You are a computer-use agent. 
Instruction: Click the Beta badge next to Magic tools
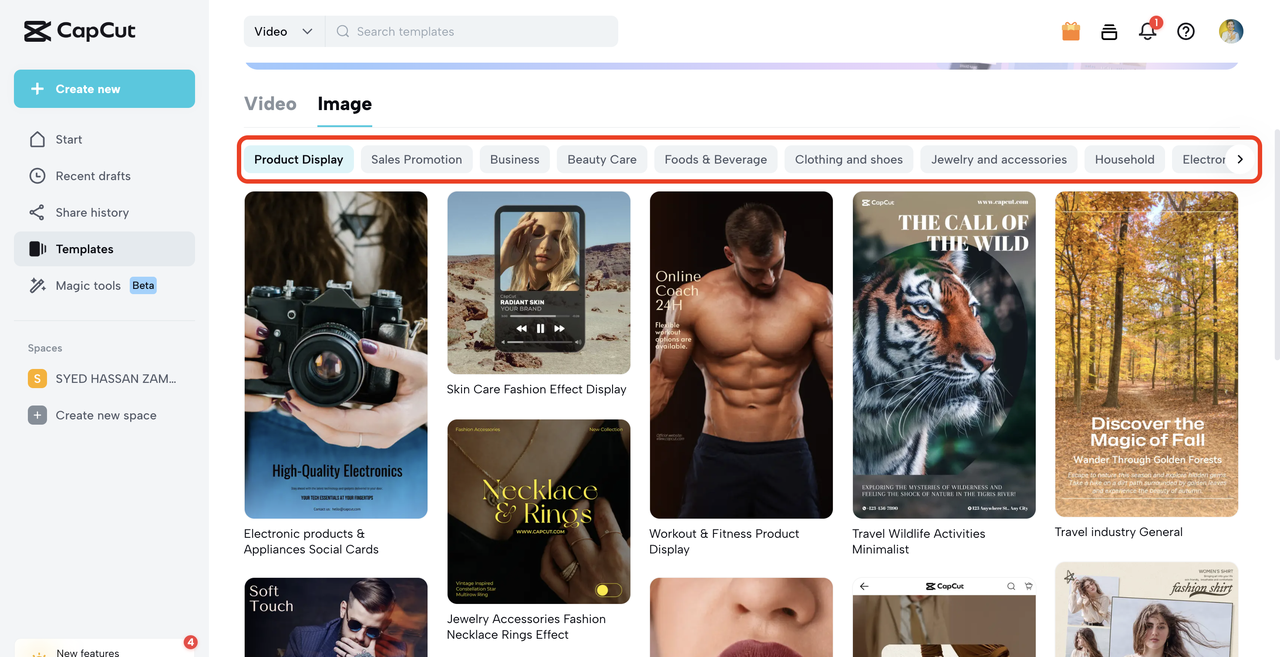coord(143,285)
